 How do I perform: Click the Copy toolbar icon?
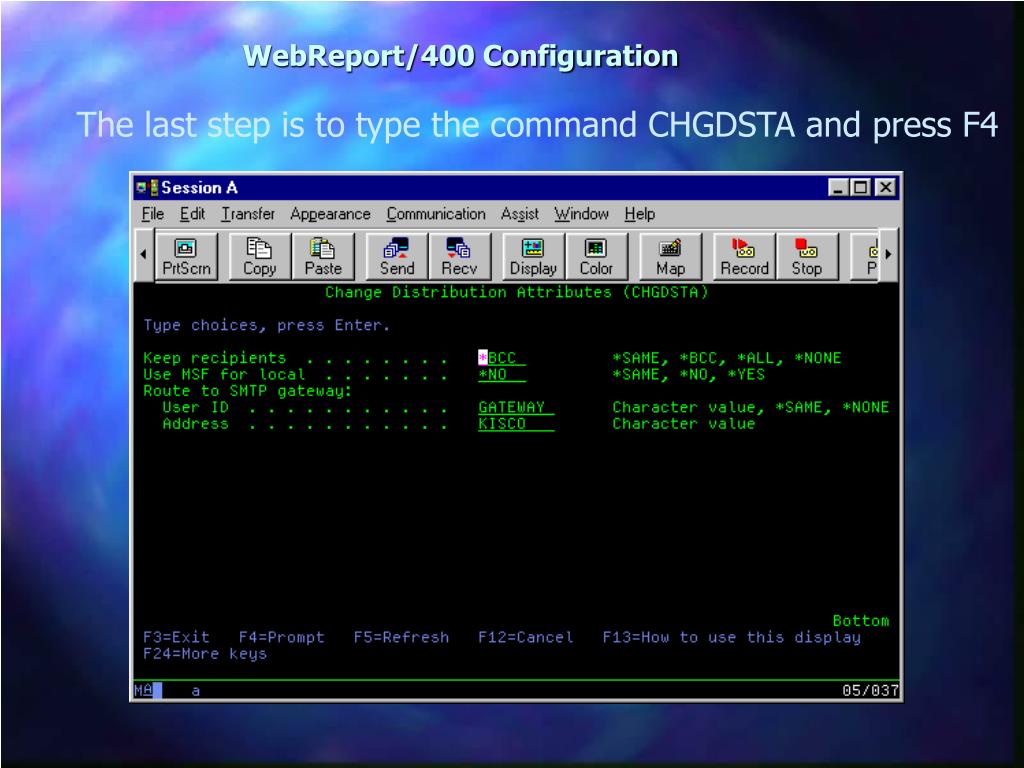259,257
